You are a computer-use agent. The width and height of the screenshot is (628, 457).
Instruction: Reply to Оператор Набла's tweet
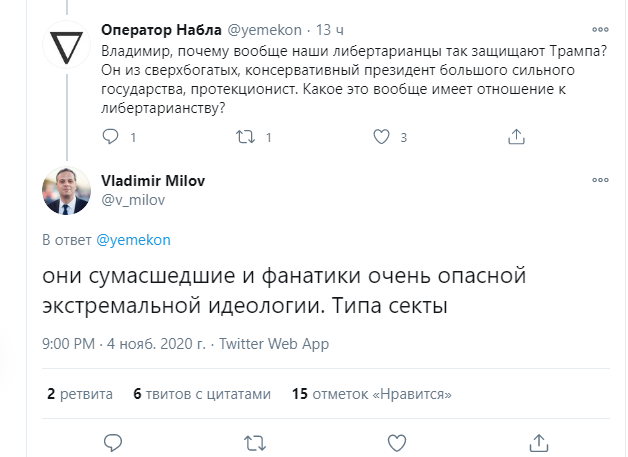pyautogui.click(x=113, y=136)
